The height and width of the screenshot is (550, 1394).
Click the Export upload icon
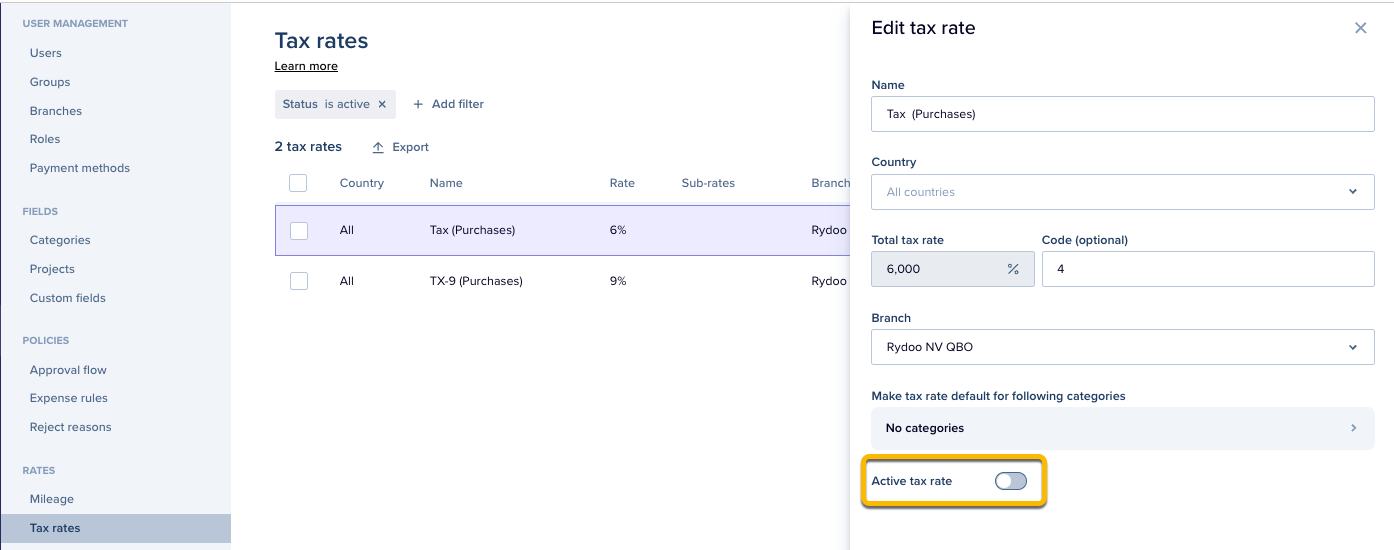(x=378, y=147)
